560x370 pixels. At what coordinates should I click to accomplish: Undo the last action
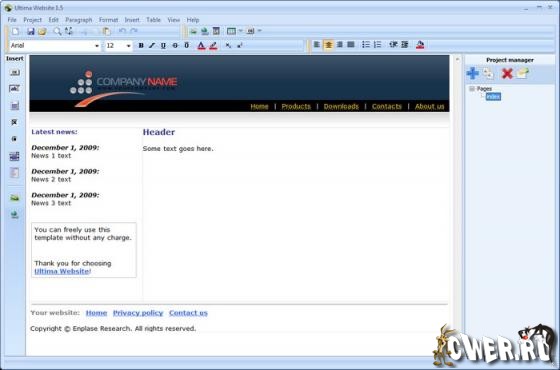122,31
